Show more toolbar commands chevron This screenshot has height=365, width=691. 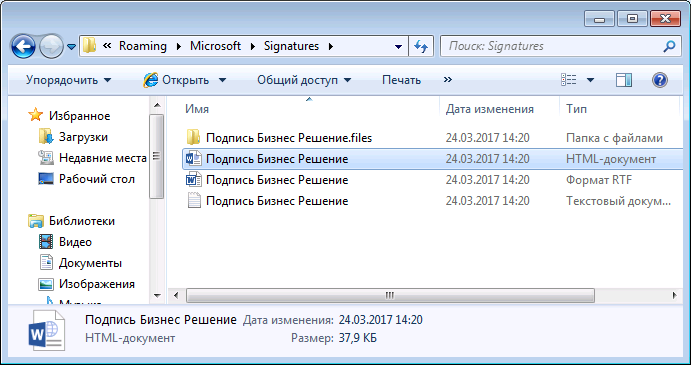[x=448, y=80]
